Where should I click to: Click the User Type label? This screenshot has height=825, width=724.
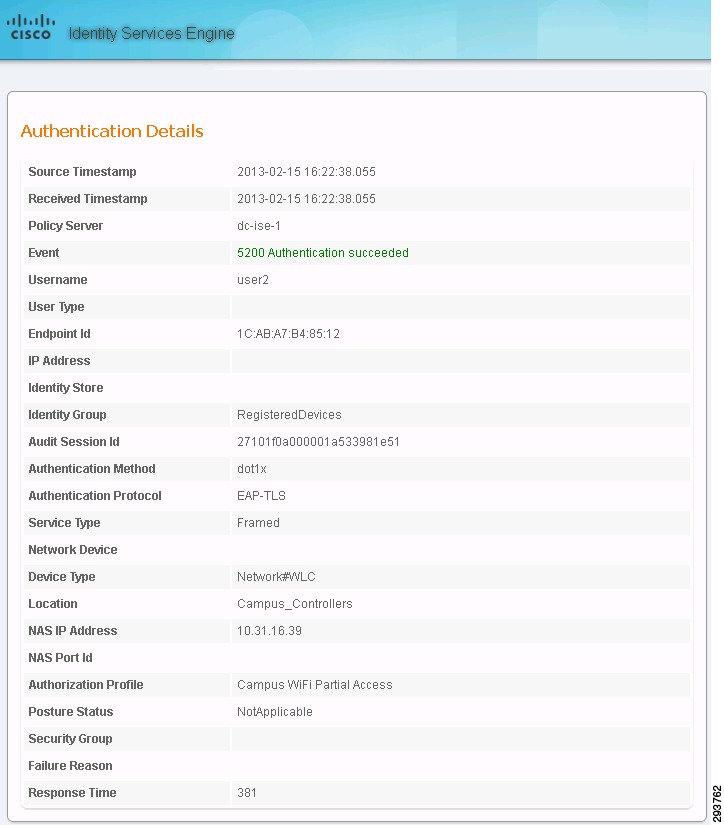pos(56,307)
